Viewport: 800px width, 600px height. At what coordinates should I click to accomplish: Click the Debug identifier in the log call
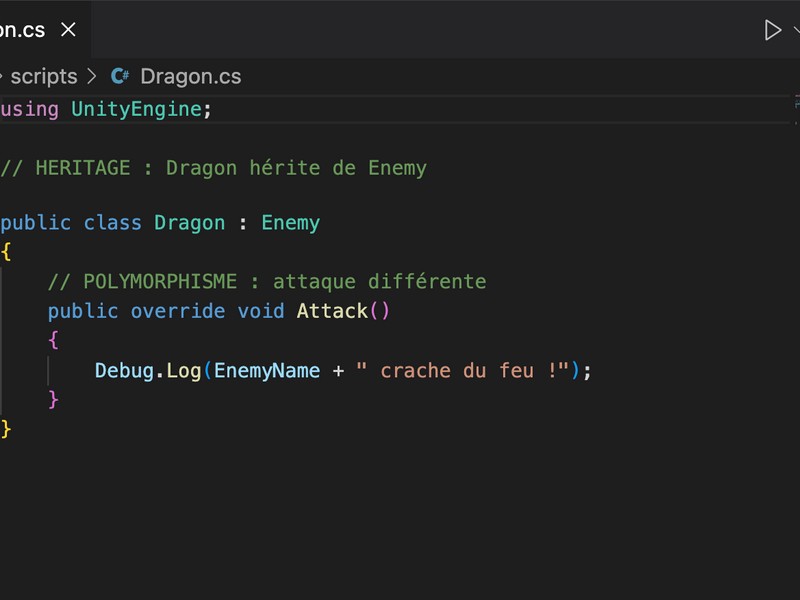pos(124,370)
